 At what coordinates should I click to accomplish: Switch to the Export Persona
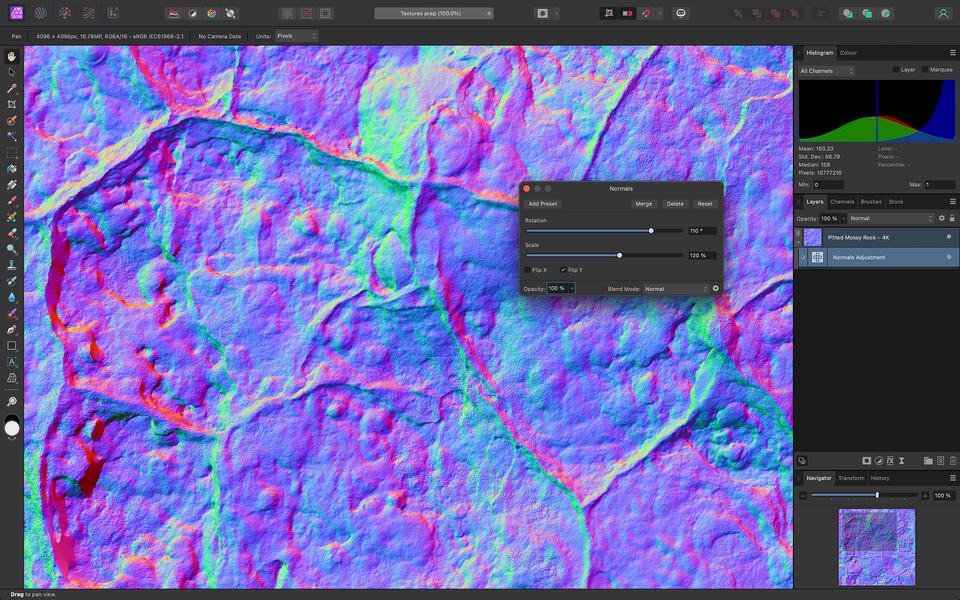[x=111, y=12]
